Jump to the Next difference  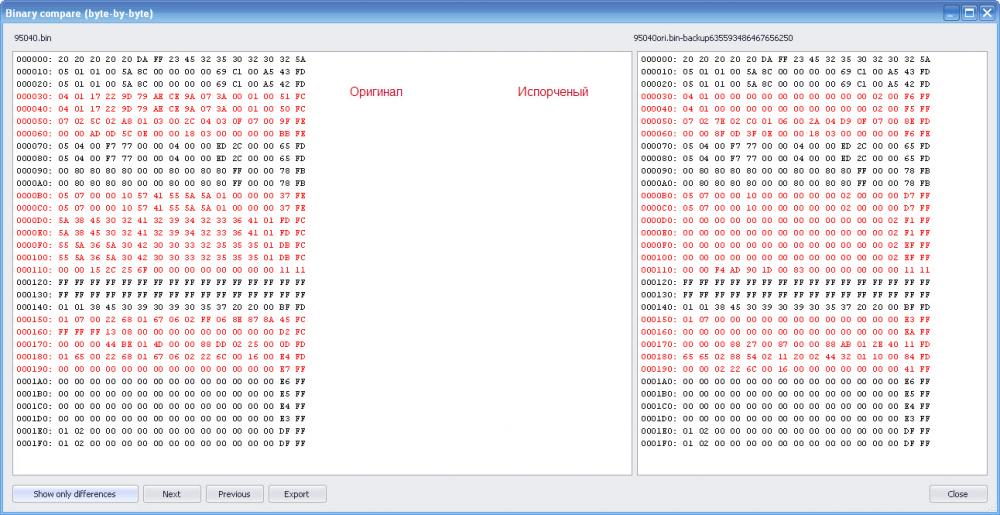[171, 494]
